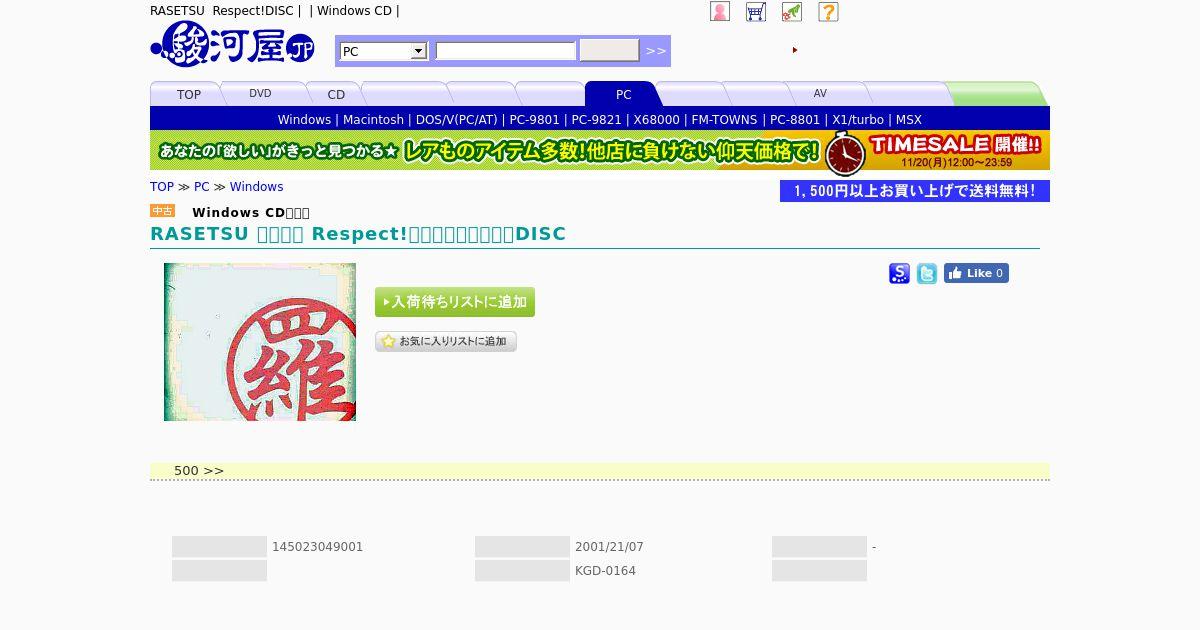This screenshot has width=1200, height=630.
Task: Click the small red arrow in header
Action: 795,50
